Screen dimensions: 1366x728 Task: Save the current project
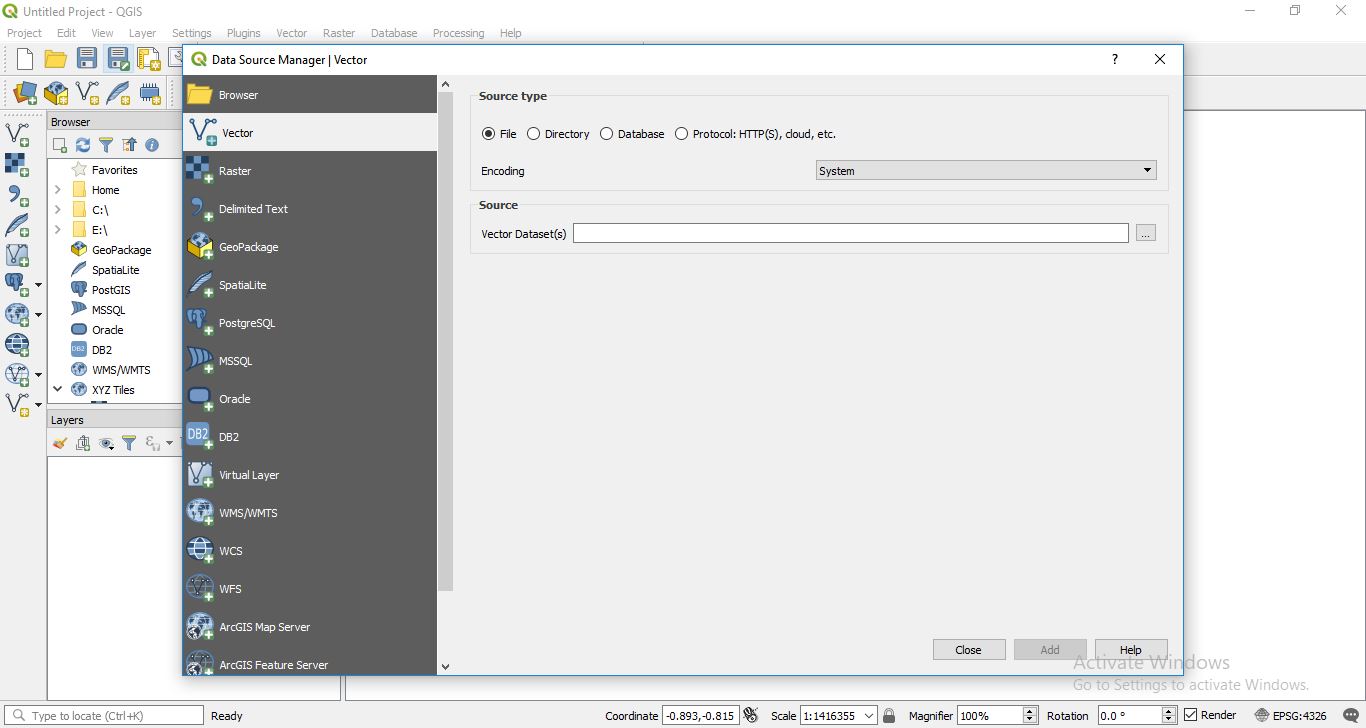coord(86,58)
